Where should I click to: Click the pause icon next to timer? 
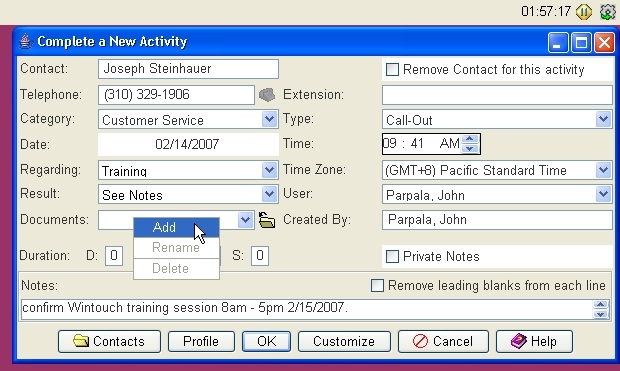[x=584, y=11]
